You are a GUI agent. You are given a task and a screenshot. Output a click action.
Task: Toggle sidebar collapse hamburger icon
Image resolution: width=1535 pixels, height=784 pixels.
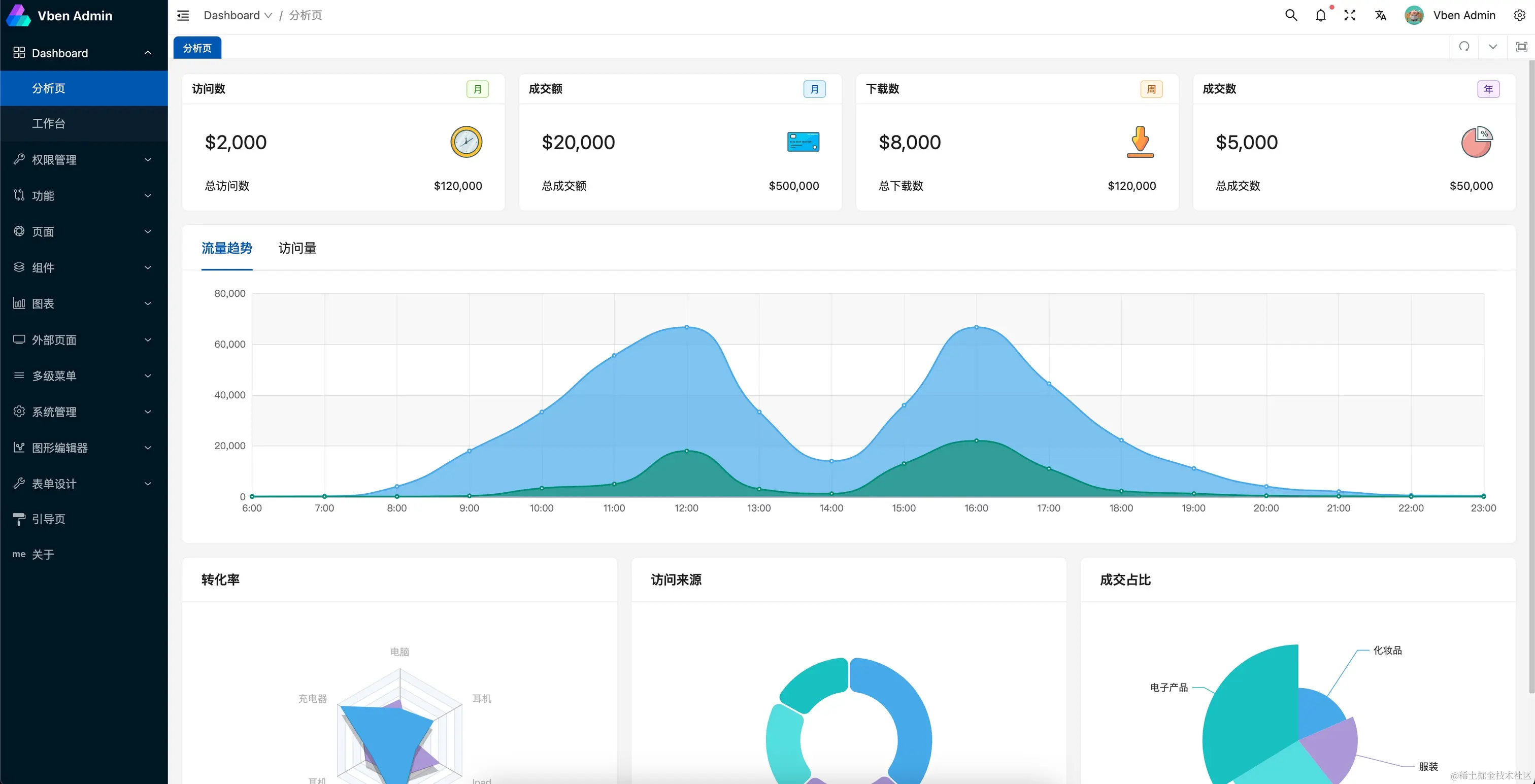(183, 16)
